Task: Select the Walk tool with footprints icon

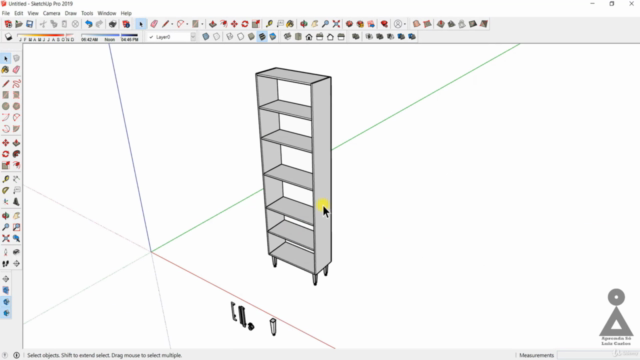Action: [x=6, y=264]
